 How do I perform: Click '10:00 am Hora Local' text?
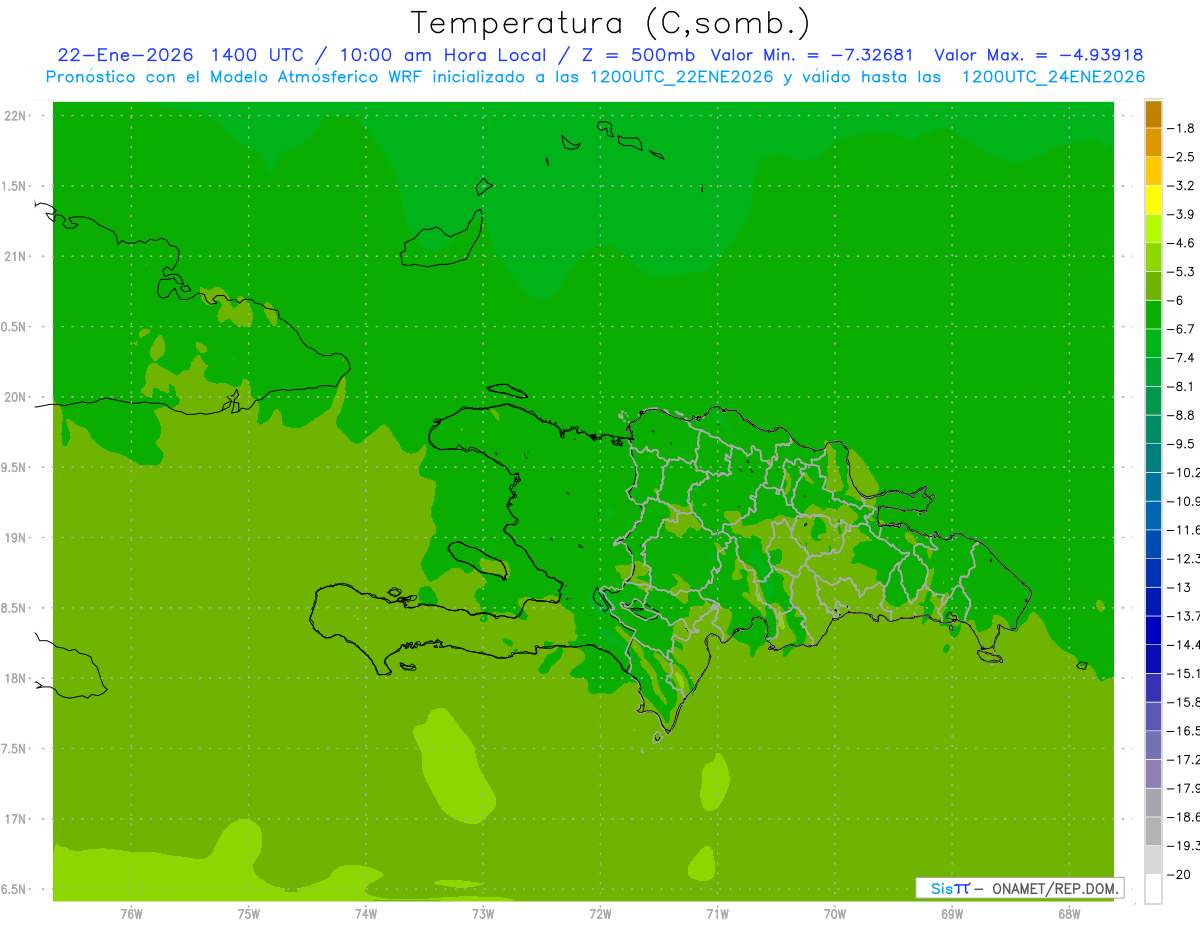[x=443, y=55]
